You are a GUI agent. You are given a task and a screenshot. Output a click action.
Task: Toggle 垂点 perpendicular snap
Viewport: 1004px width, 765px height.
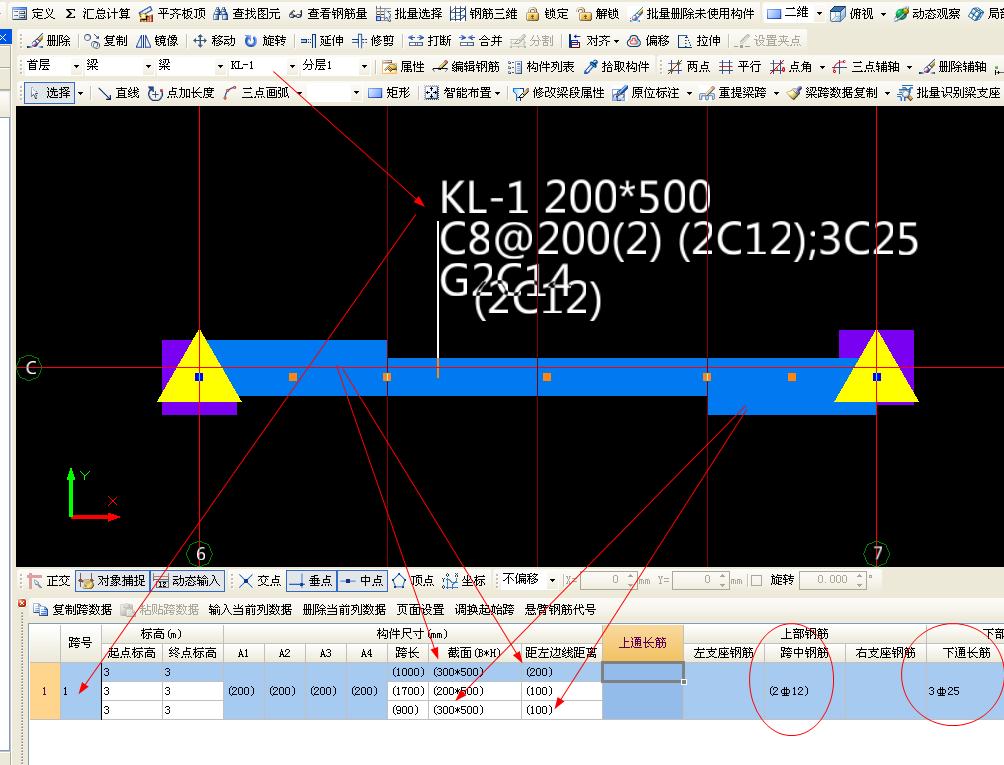point(311,581)
